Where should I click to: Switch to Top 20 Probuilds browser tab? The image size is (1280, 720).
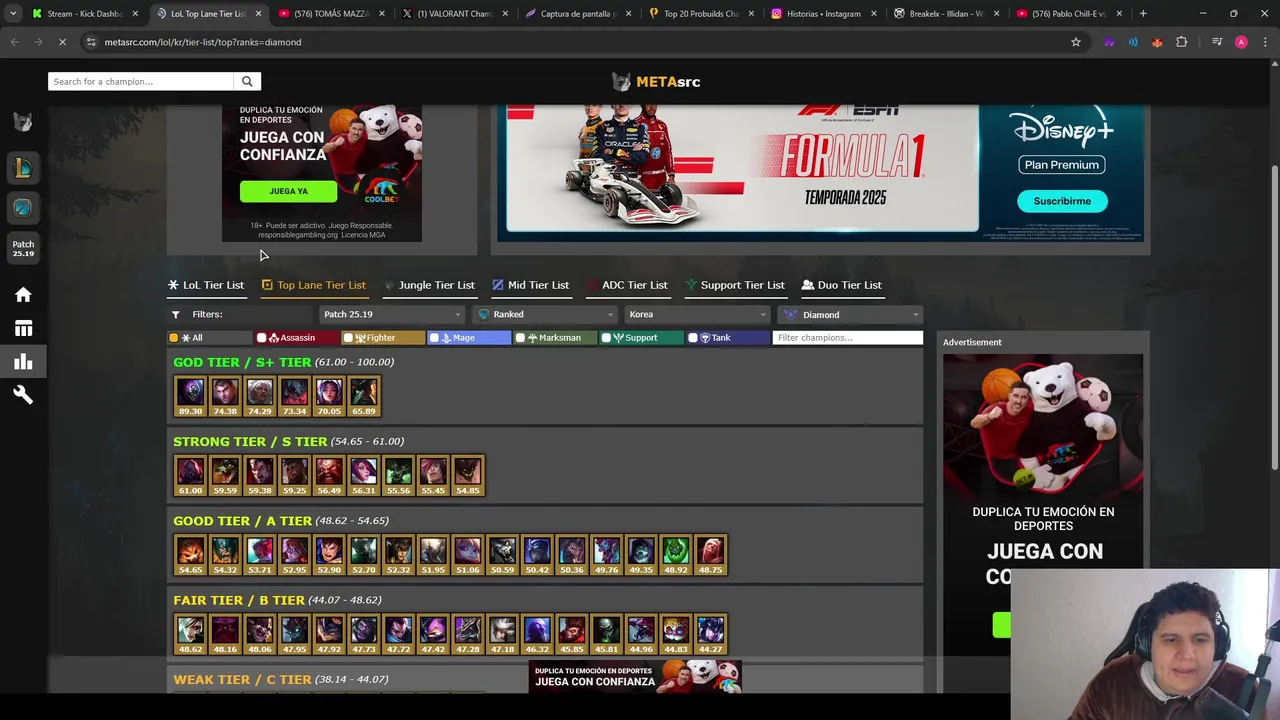click(x=702, y=14)
